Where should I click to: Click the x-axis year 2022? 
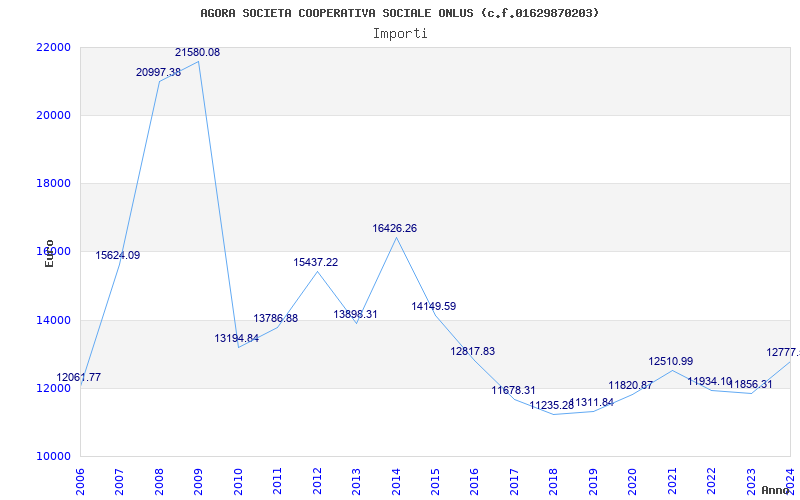(711, 481)
